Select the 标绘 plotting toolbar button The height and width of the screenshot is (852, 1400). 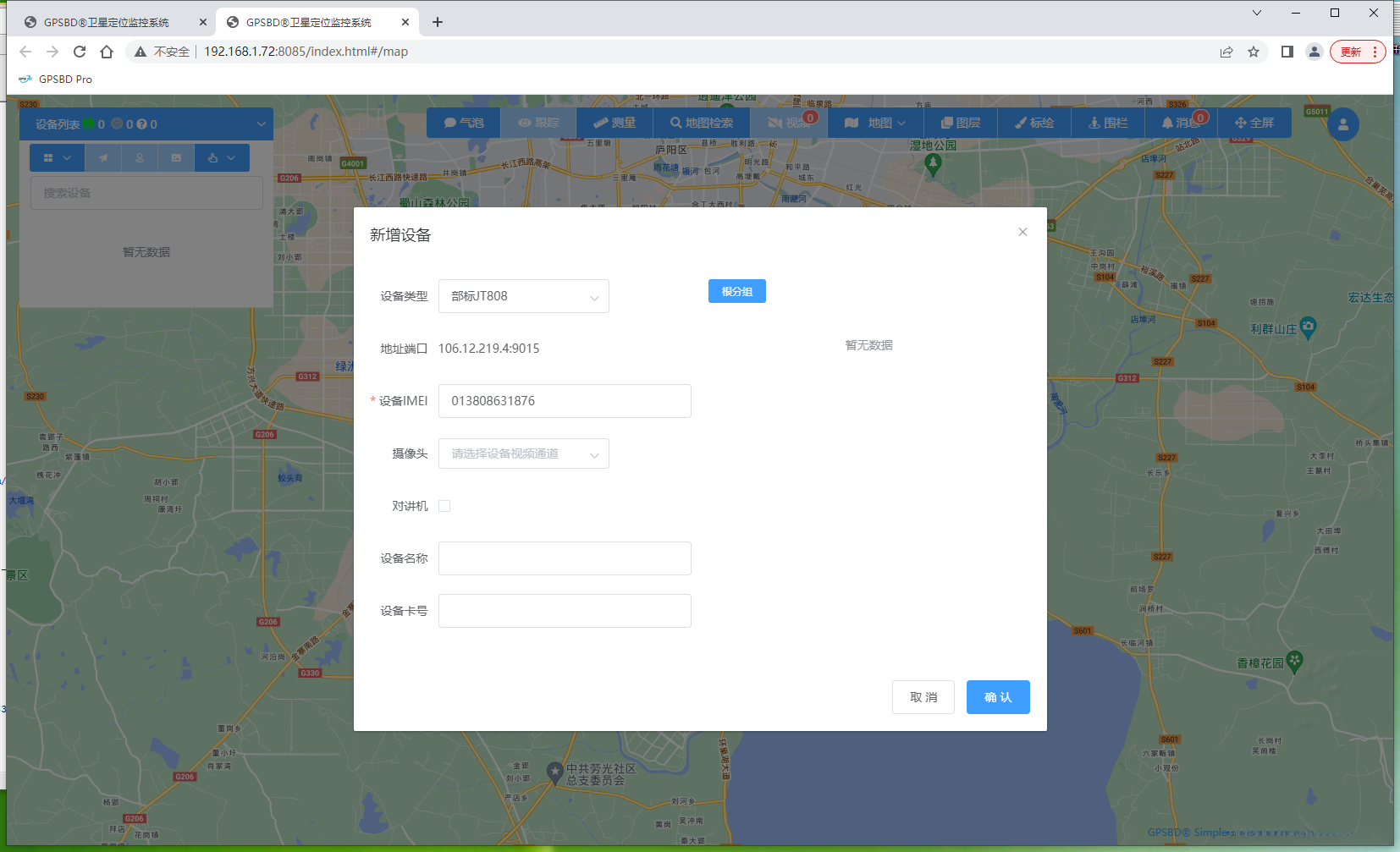(1033, 123)
